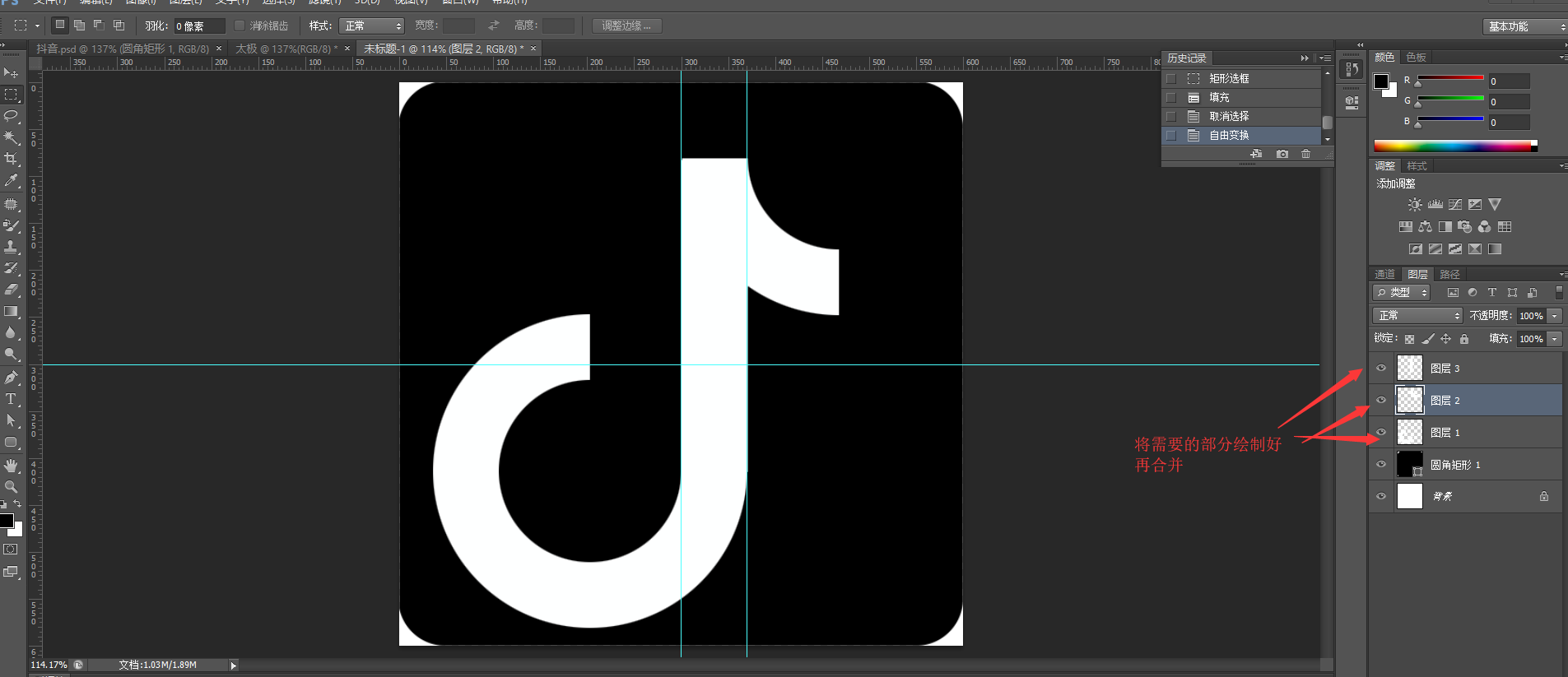Select the Eraser tool
This screenshot has height=677, width=1568.
(11, 290)
